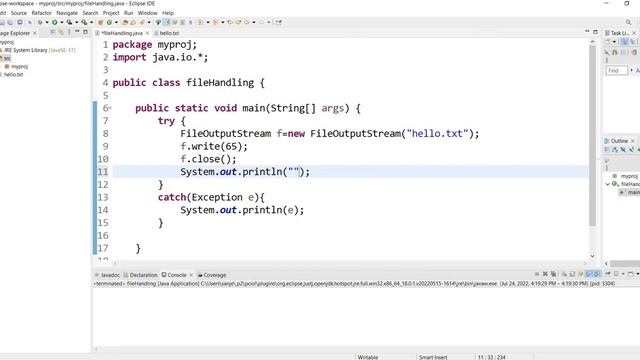This screenshot has height=360, width=640.
Task: Close the Task List view
Action: [634, 33]
